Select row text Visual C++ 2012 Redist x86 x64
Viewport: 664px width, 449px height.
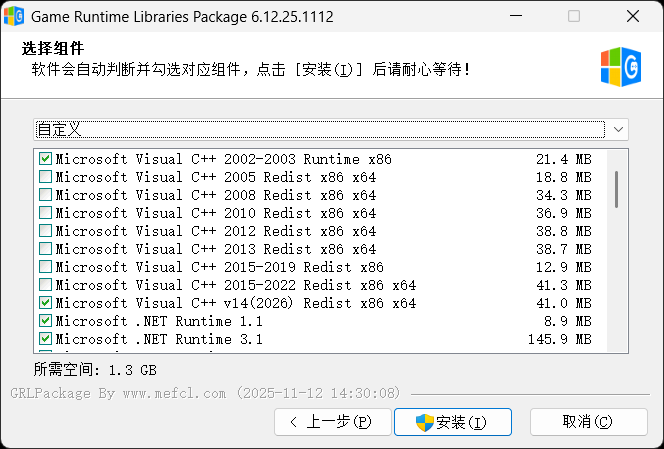coord(216,231)
